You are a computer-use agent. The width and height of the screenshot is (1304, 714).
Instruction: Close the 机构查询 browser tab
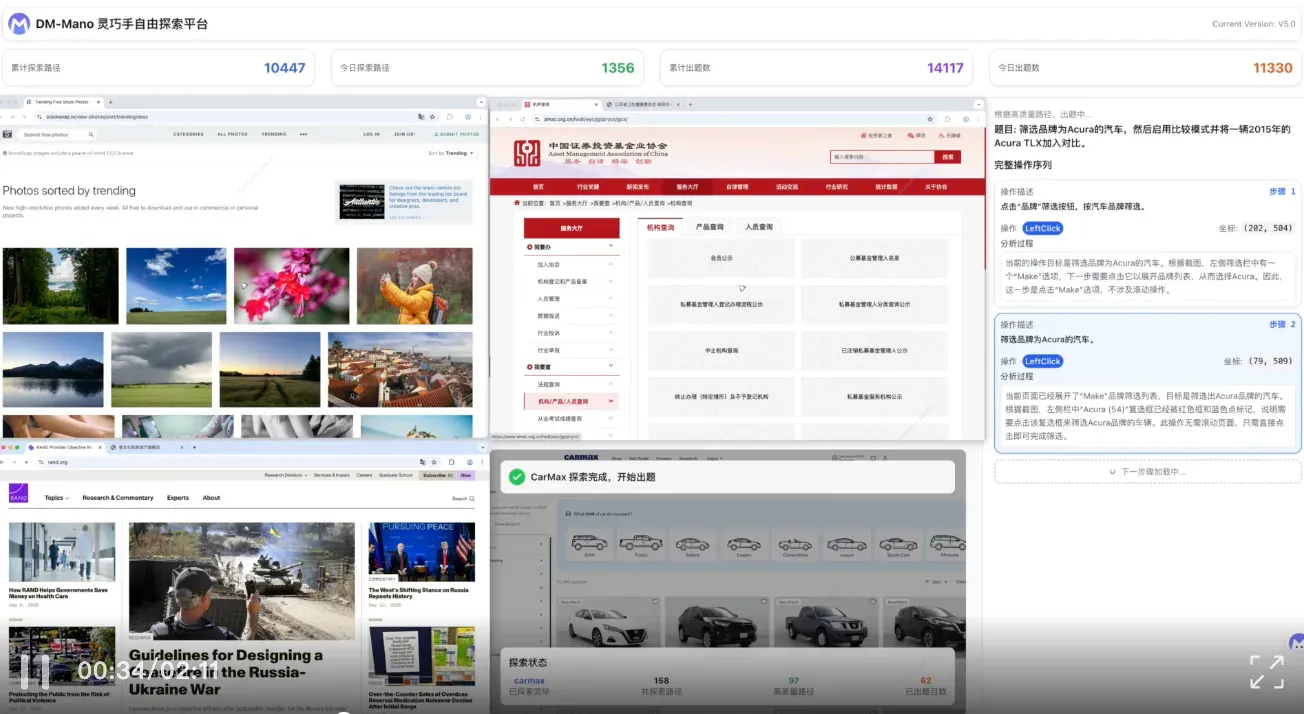point(598,104)
